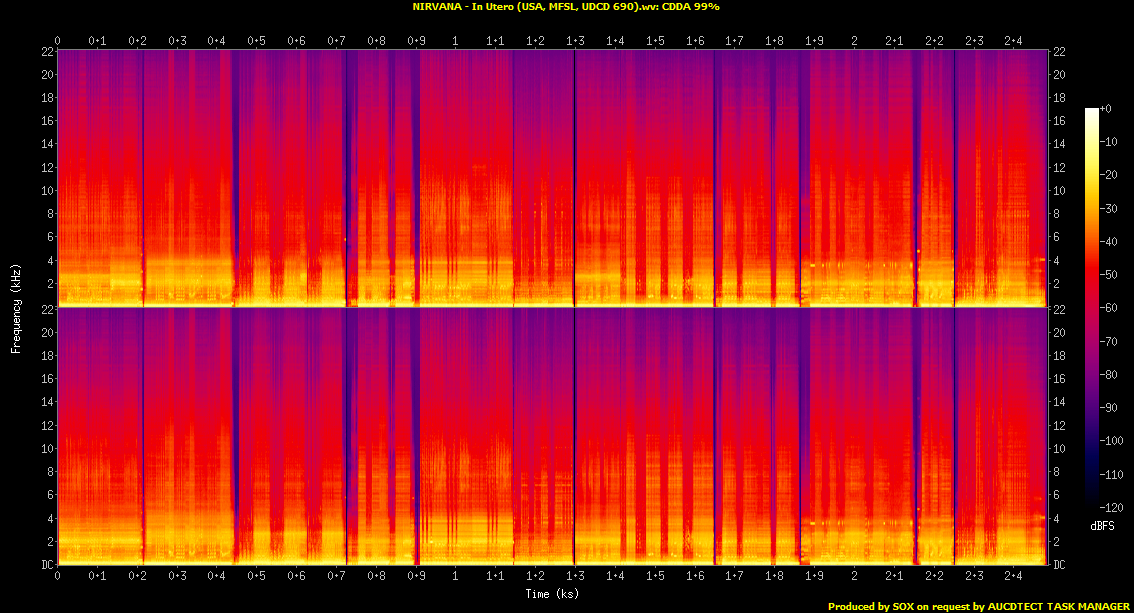The width and height of the screenshot is (1134, 613).
Task: Click the DC label at bottom right axis
Action: [x=1058, y=566]
